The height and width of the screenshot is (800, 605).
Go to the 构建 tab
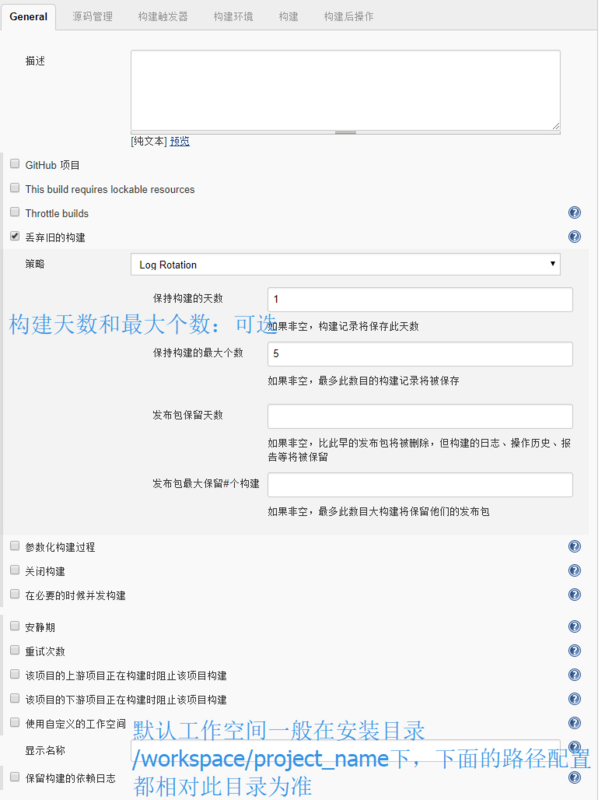[x=288, y=16]
